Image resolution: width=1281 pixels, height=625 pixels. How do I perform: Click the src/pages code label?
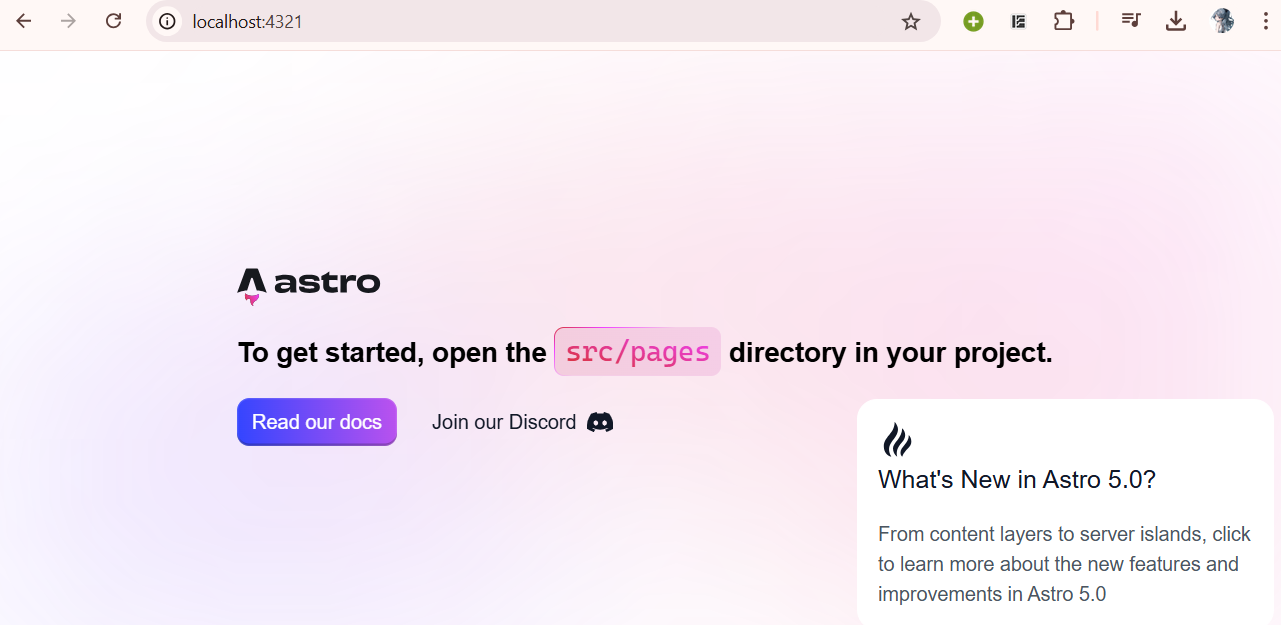coord(637,352)
